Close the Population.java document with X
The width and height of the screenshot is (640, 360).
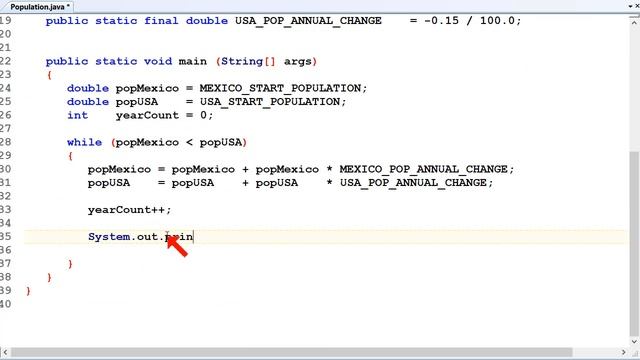[x=637, y=7]
